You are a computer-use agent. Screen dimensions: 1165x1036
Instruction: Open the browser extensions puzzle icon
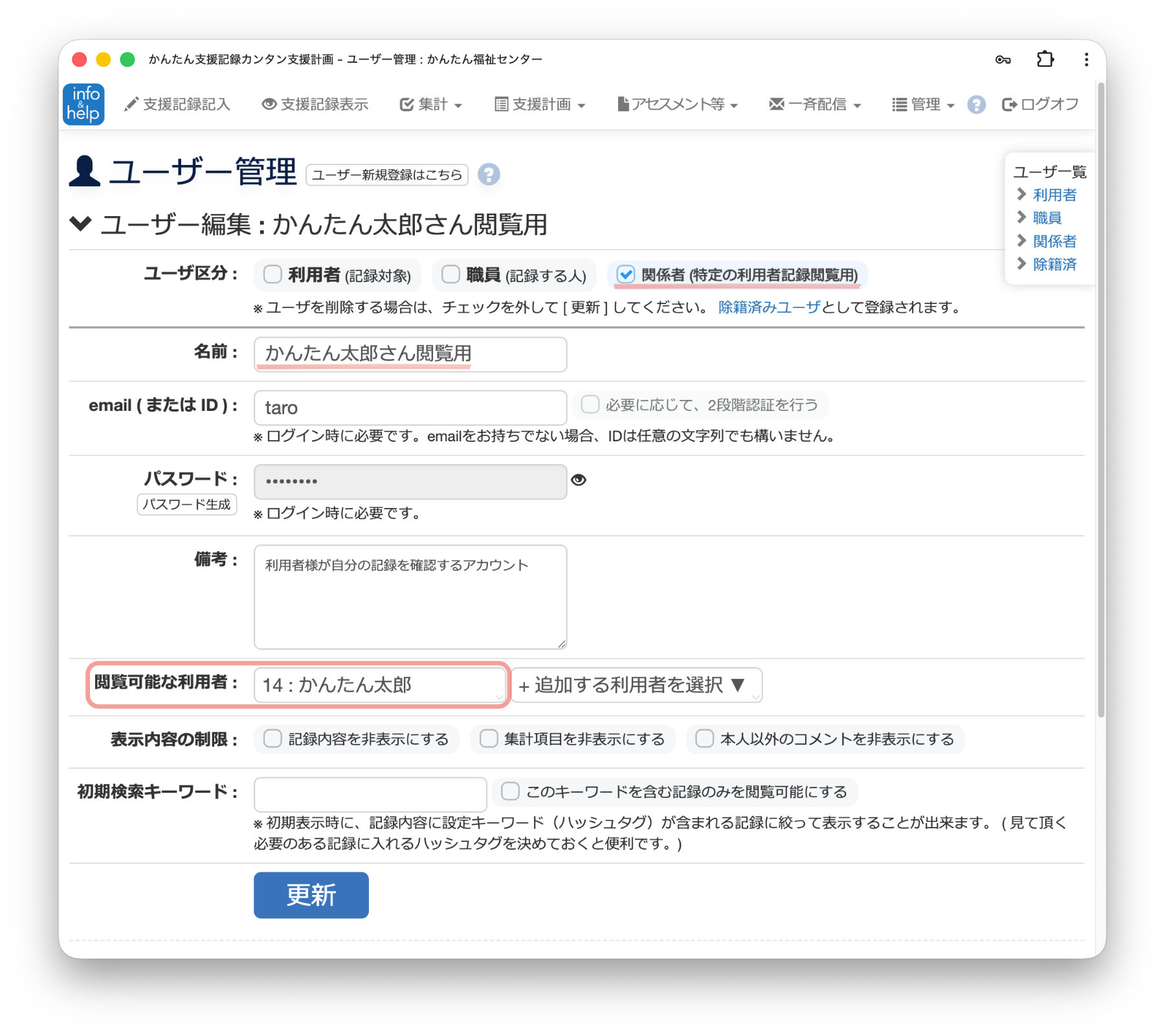[x=1045, y=60]
